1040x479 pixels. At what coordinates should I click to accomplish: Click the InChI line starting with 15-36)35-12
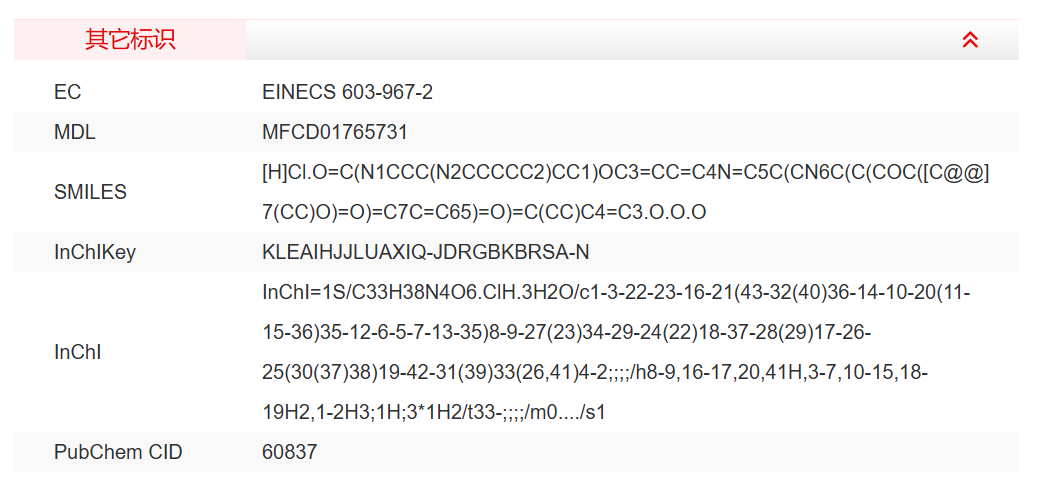pyautogui.click(x=569, y=332)
